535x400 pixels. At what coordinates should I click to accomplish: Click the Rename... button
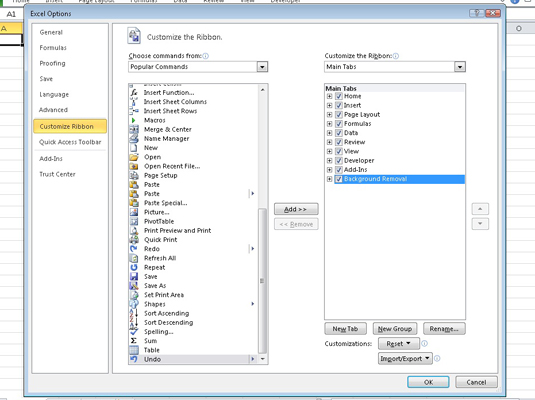pyautogui.click(x=444, y=329)
